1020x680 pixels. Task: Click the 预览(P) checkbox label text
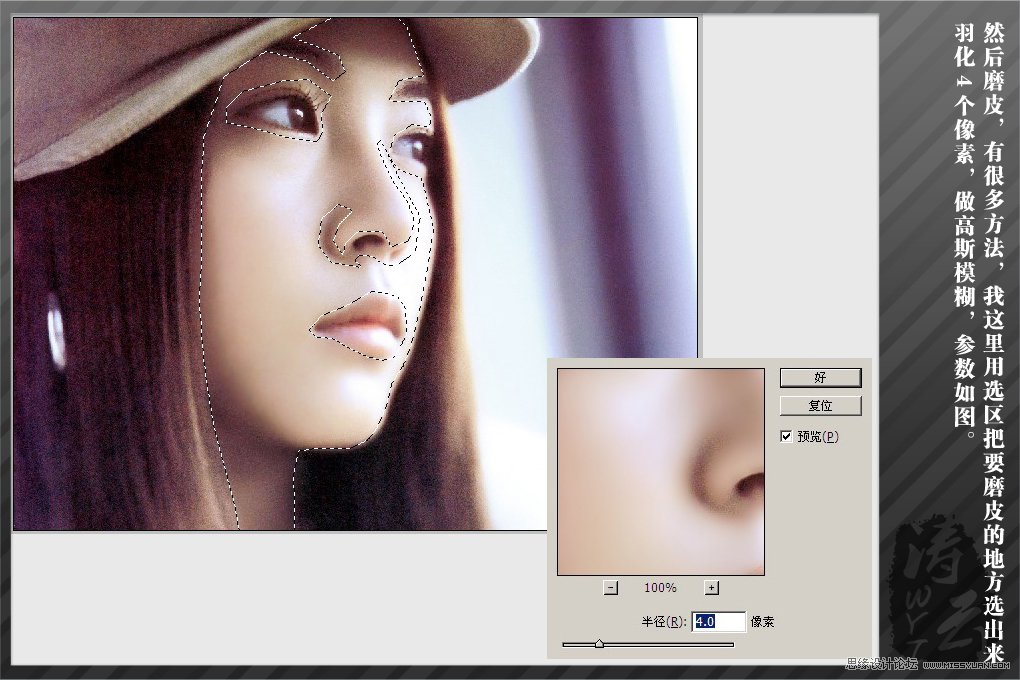818,436
